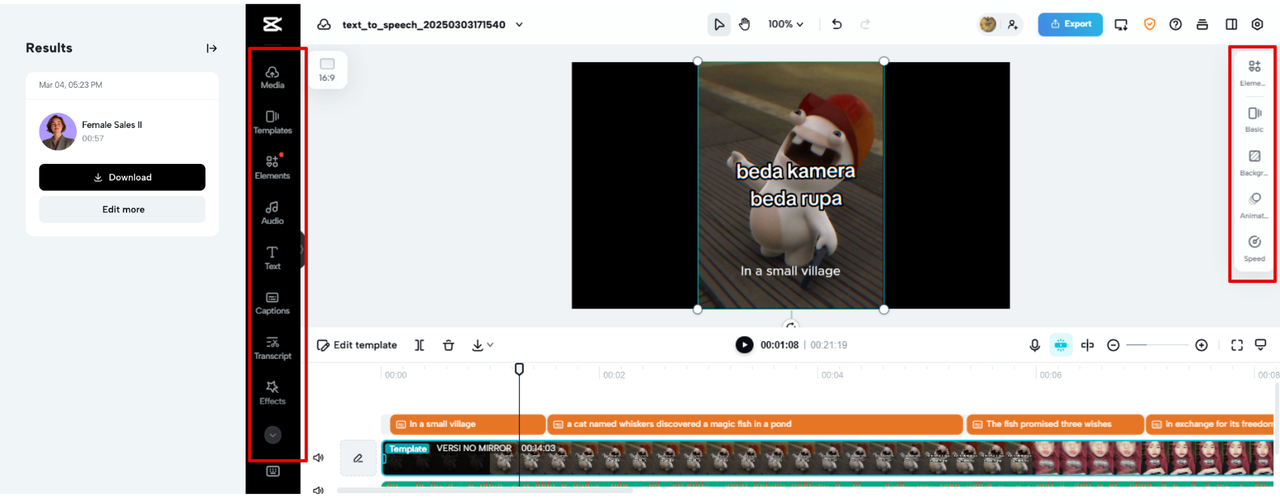Image resolution: width=1280 pixels, height=498 pixels.
Task: Click project title text_to_speech_20250303171540
Action: point(424,24)
